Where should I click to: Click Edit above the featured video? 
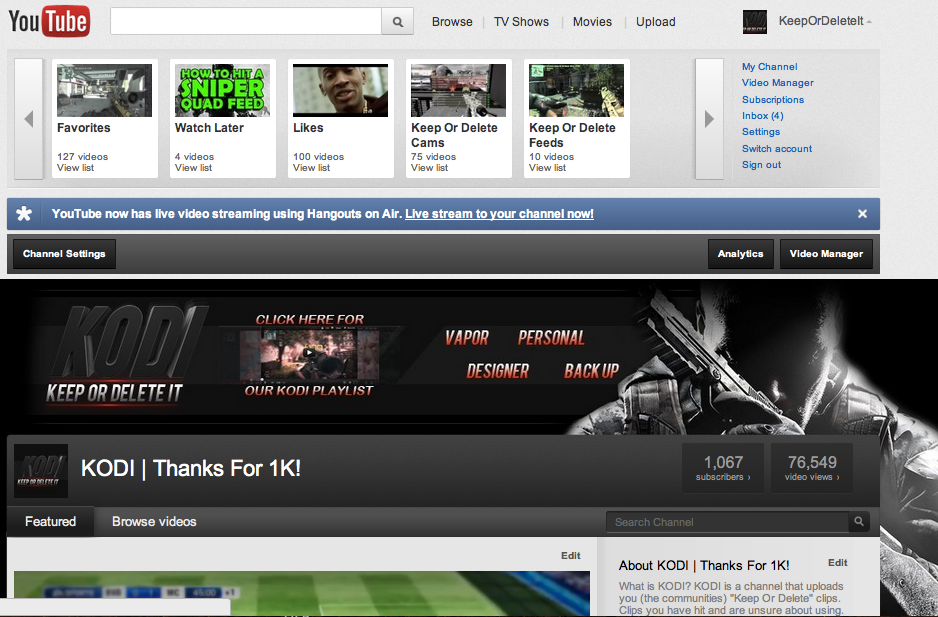click(x=570, y=555)
